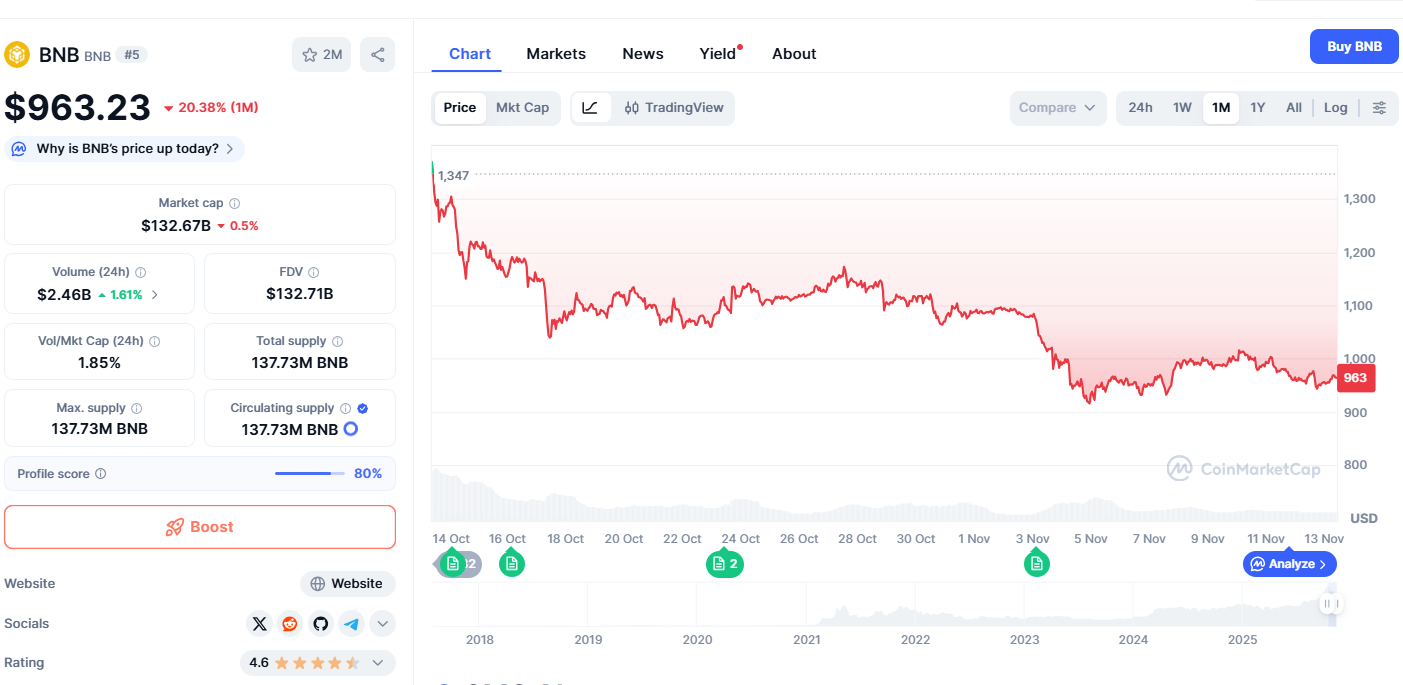Select the line chart style icon
1403x685 pixels.
591,107
